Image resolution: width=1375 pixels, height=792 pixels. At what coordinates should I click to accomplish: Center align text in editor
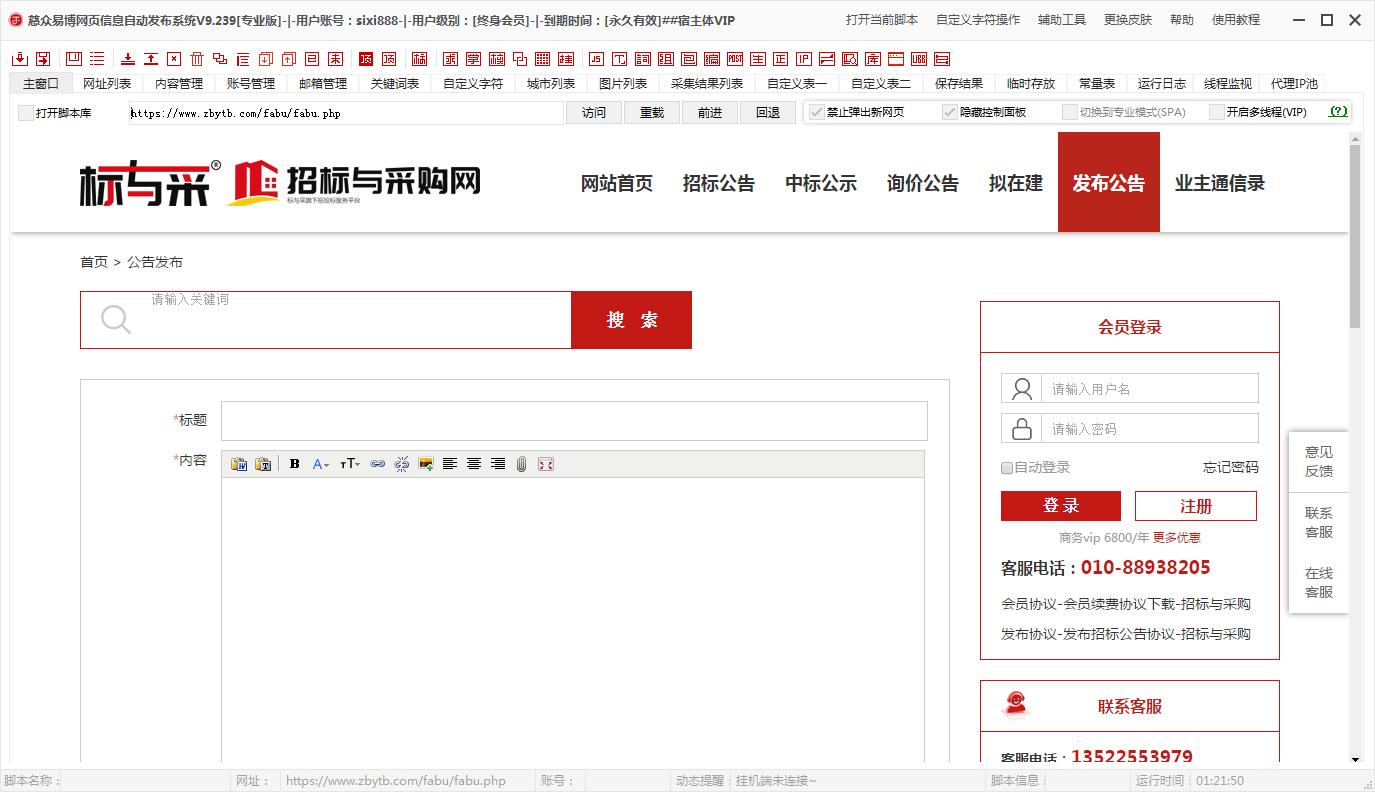coord(474,464)
